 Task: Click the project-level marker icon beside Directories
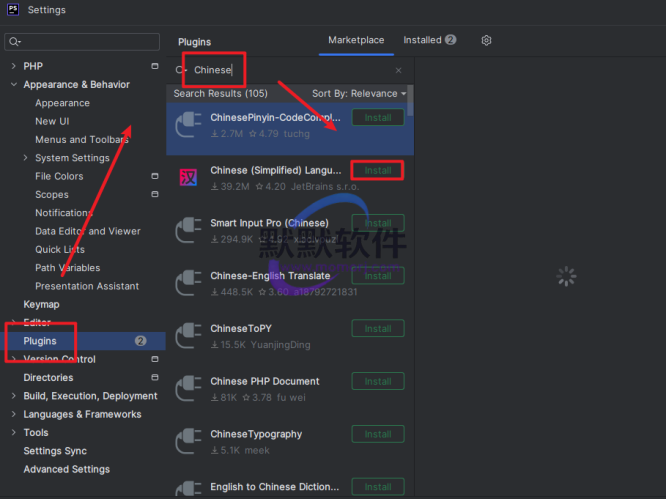coord(155,377)
